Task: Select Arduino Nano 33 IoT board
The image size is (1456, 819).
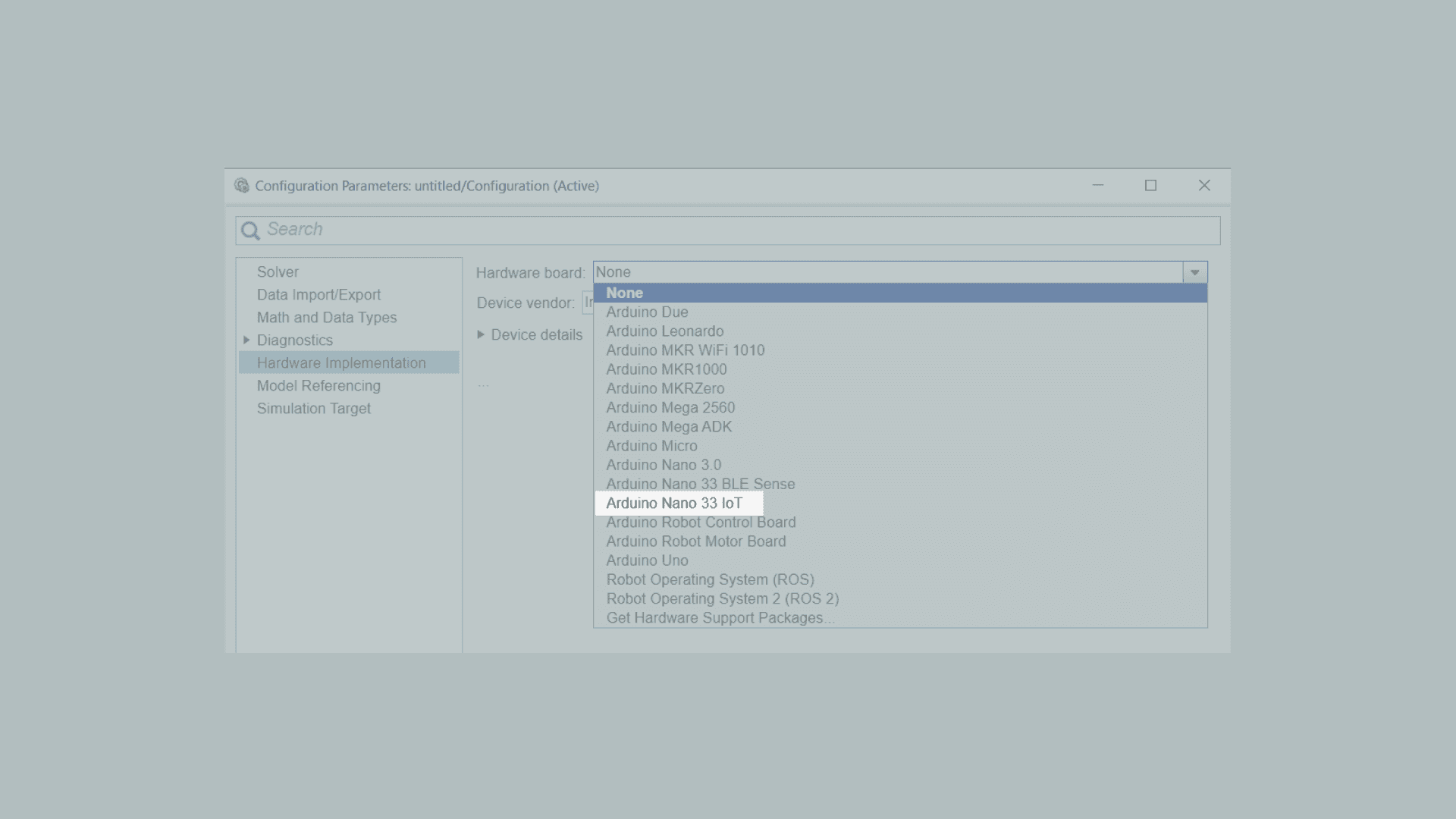Action: (x=674, y=504)
